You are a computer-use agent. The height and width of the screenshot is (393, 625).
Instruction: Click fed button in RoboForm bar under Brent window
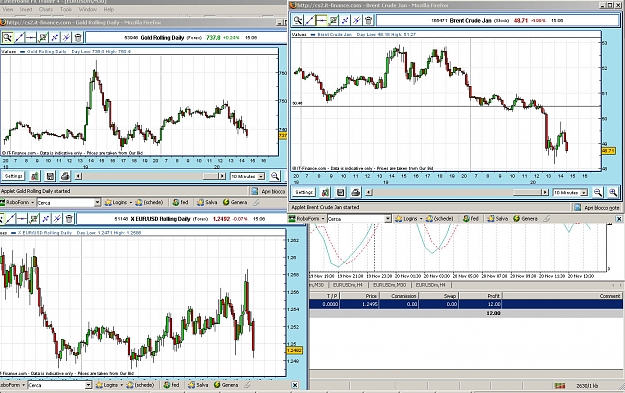coord(471,219)
